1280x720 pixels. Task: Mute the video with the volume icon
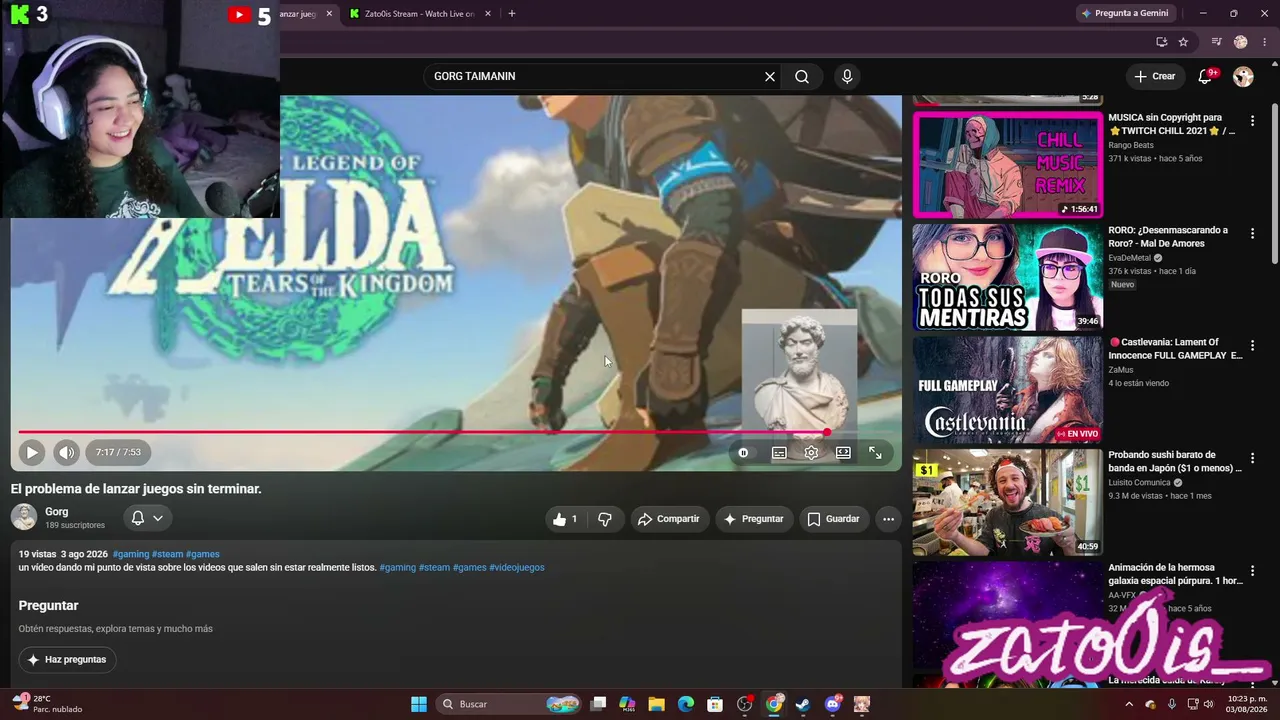(x=66, y=452)
